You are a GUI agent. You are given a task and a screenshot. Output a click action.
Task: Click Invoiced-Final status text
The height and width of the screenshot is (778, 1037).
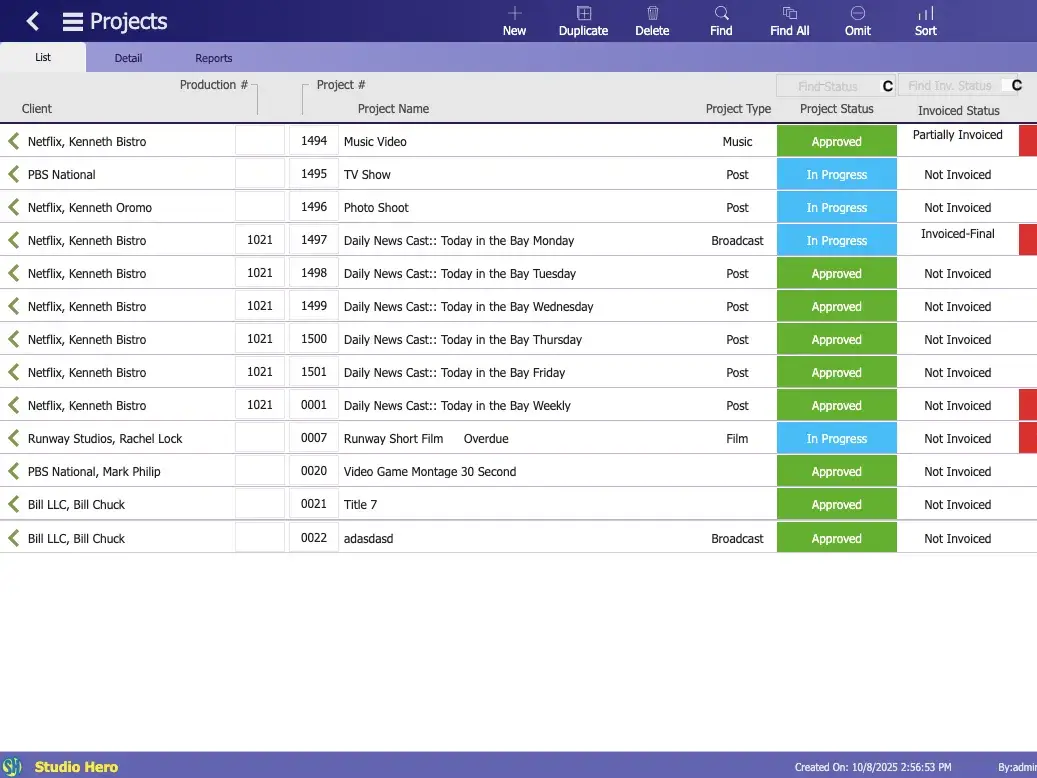pyautogui.click(x=958, y=233)
